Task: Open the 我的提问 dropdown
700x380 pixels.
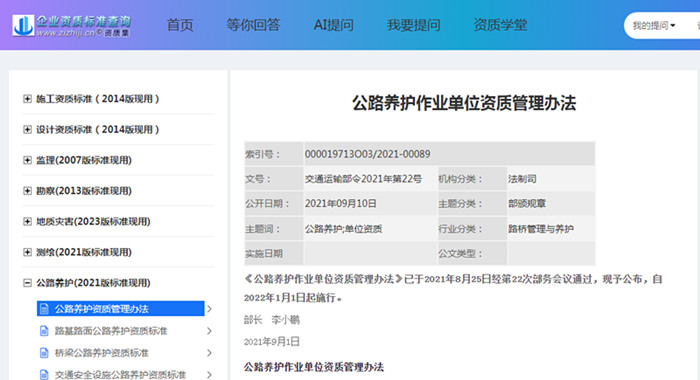Action: [x=654, y=25]
